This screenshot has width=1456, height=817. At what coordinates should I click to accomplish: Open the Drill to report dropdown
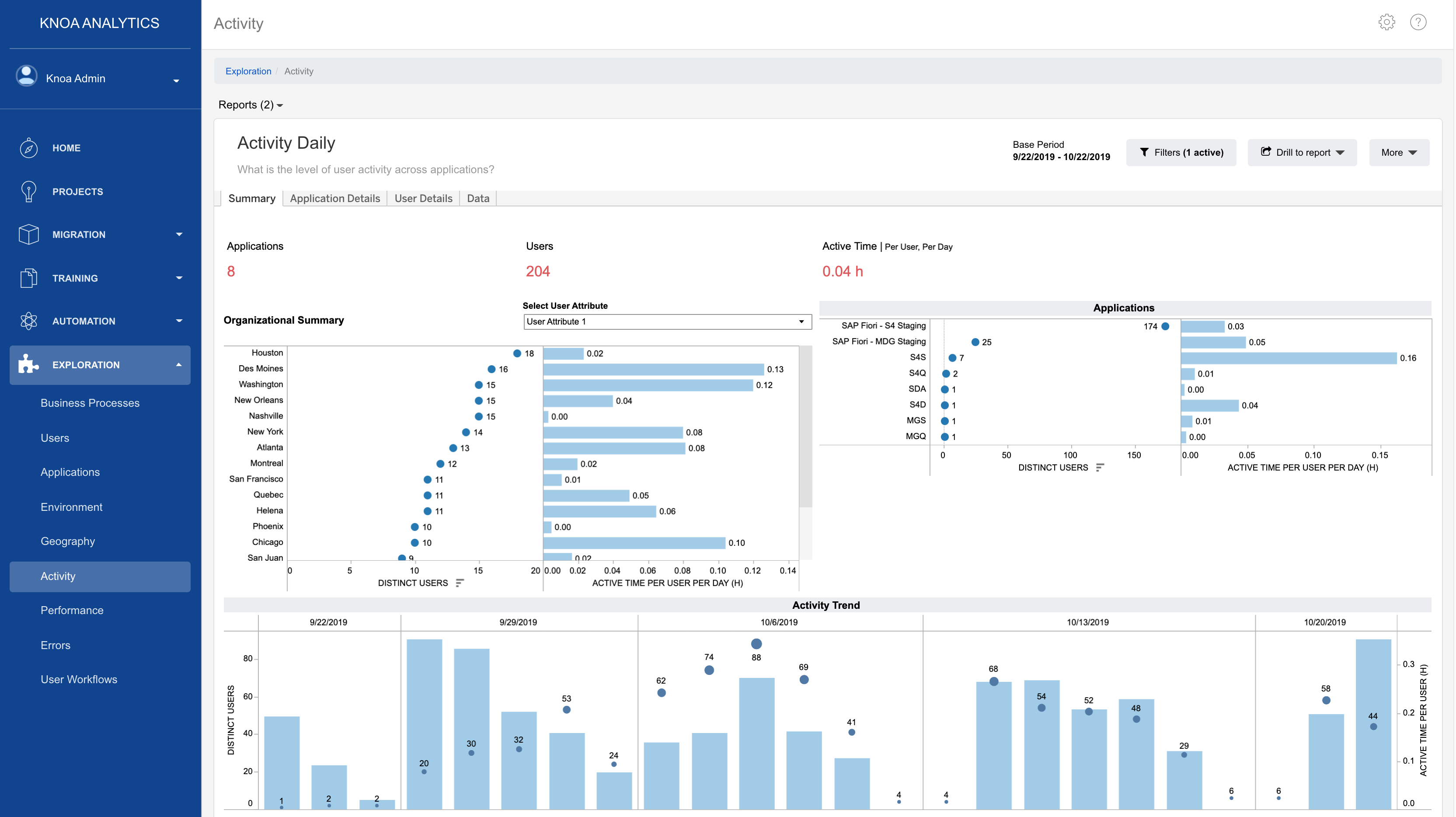(x=1302, y=152)
